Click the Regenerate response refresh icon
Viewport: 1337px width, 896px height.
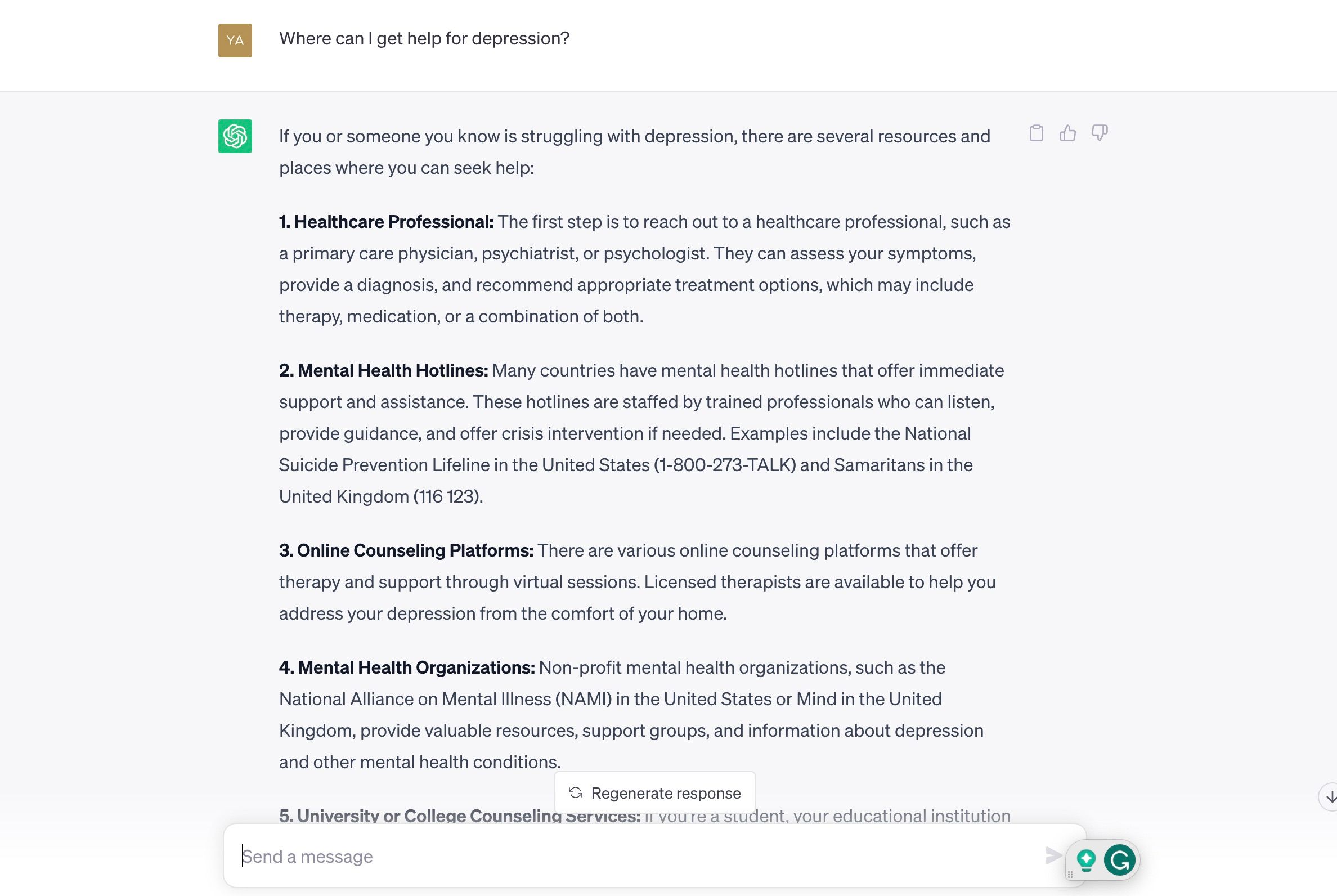(x=575, y=792)
